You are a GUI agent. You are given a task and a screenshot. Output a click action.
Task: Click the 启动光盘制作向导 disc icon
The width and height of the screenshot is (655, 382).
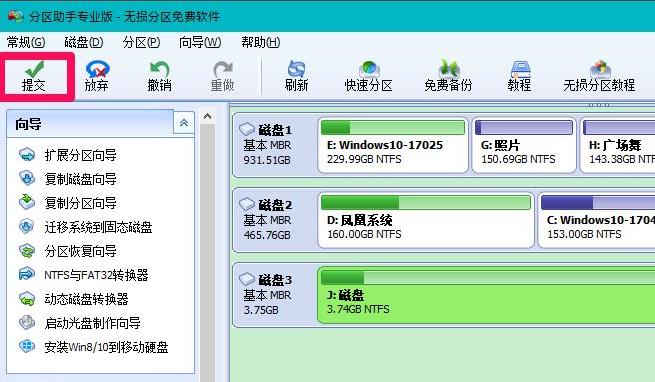coord(27,322)
